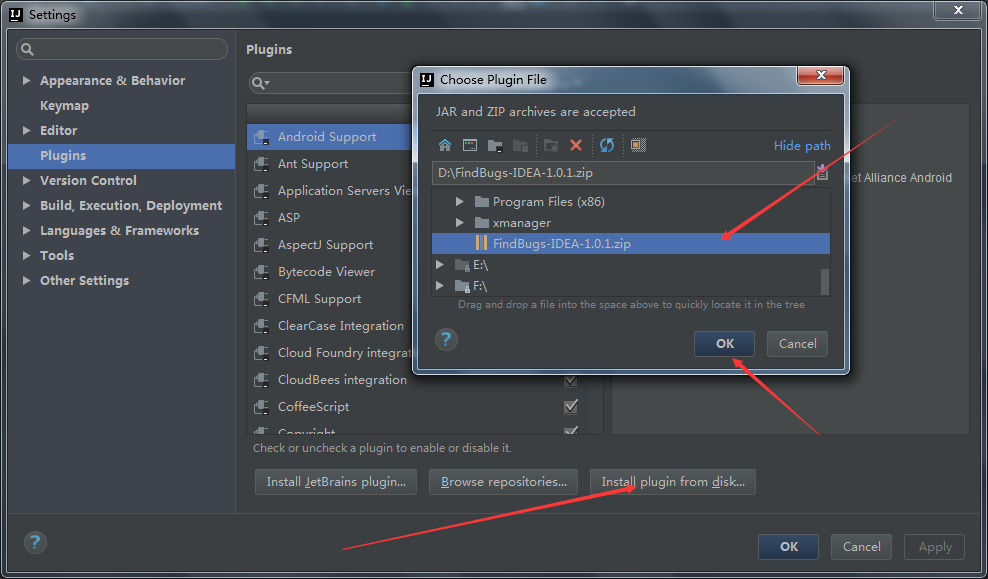Image resolution: width=988 pixels, height=579 pixels.
Task: Click the plugin search magnifier icon
Action: pos(259,83)
